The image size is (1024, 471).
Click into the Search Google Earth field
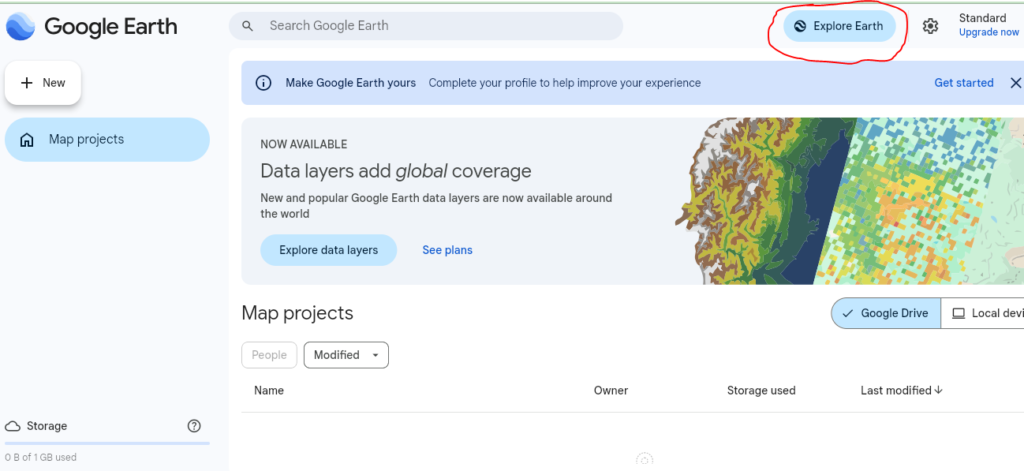tap(426, 26)
